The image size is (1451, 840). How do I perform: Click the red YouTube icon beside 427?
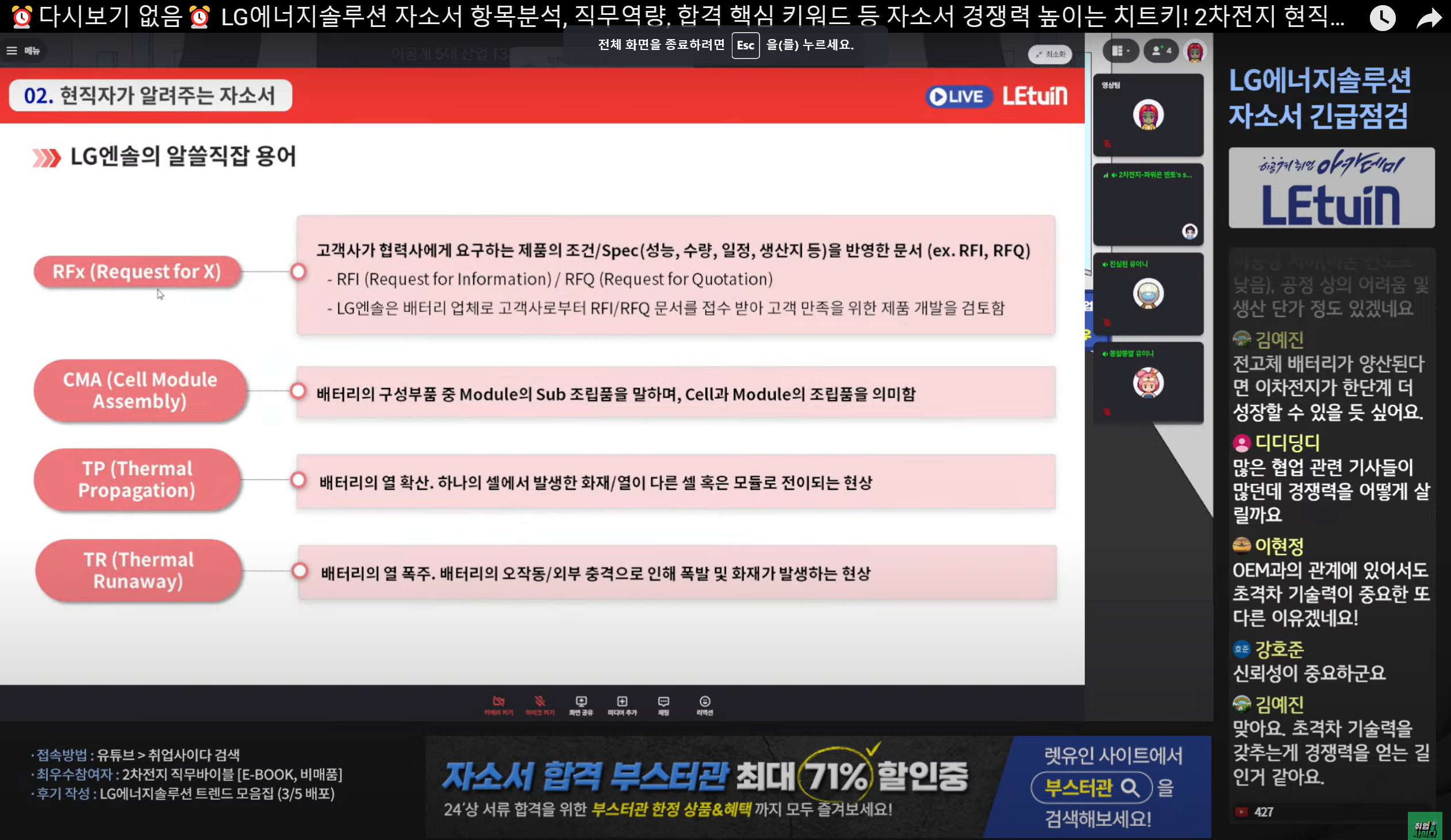click(1241, 812)
